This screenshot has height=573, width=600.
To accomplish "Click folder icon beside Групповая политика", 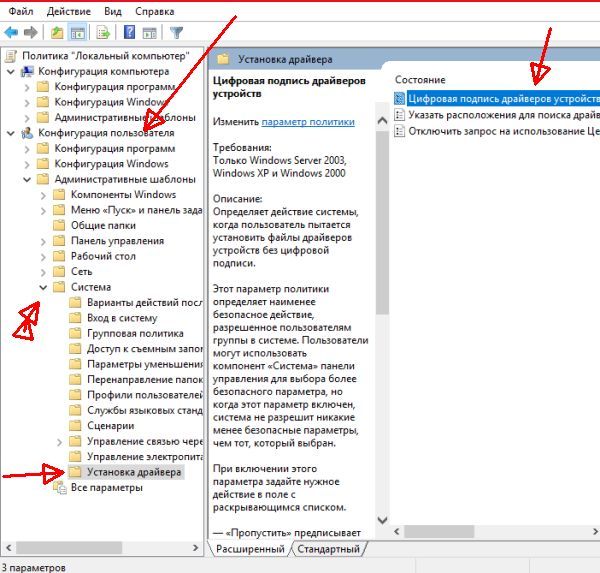I will 75,333.
